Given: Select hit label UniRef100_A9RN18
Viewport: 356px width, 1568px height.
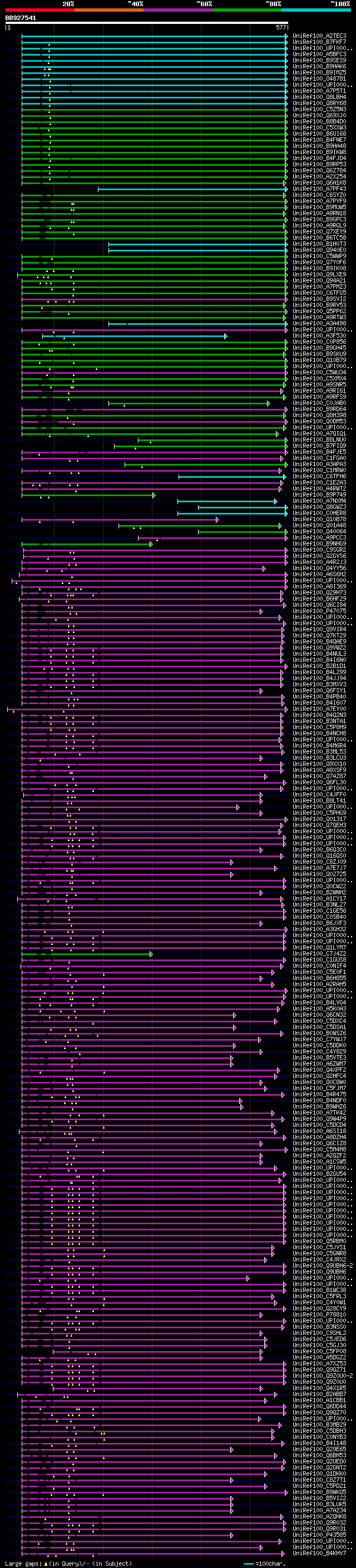Looking at the screenshot, I should coord(319,214).
